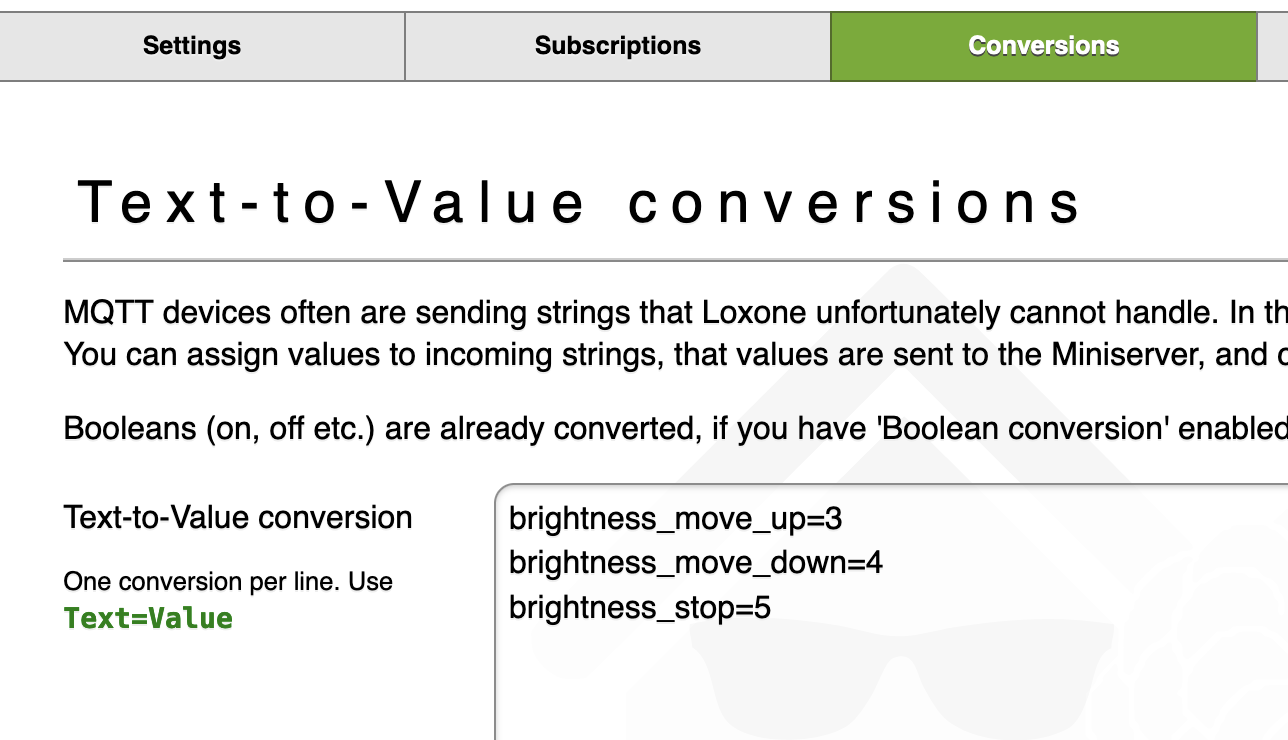
Task: Place cursor in the brightness_move_down=4 line
Action: [695, 563]
